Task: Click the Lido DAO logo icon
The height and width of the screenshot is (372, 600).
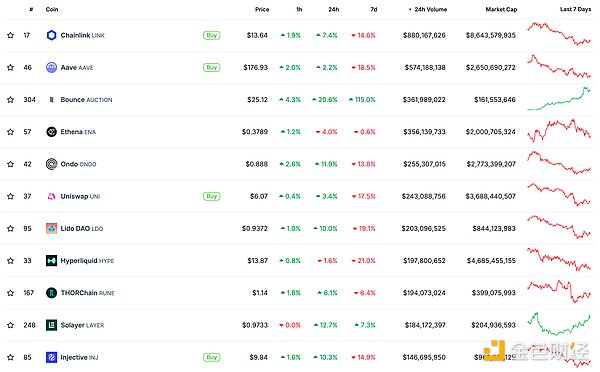Action: (x=51, y=228)
